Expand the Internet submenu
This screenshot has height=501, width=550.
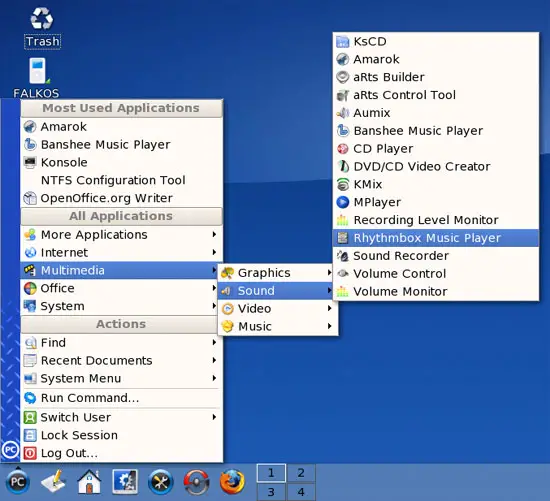point(121,252)
